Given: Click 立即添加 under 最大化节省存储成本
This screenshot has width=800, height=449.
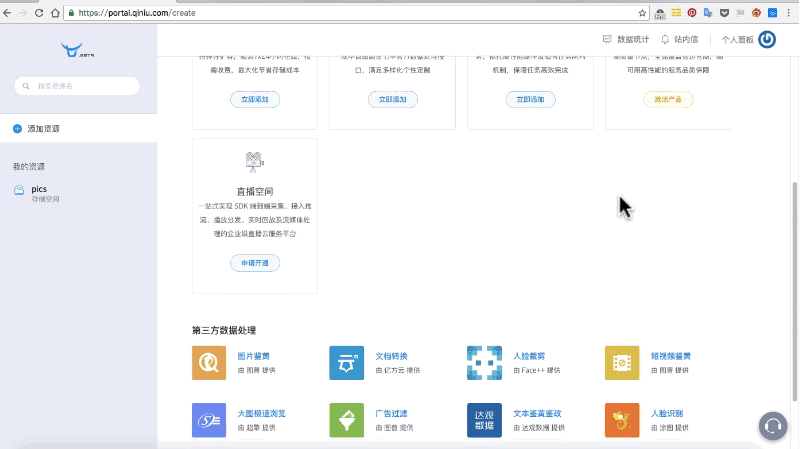Looking at the screenshot, I should [x=255, y=99].
